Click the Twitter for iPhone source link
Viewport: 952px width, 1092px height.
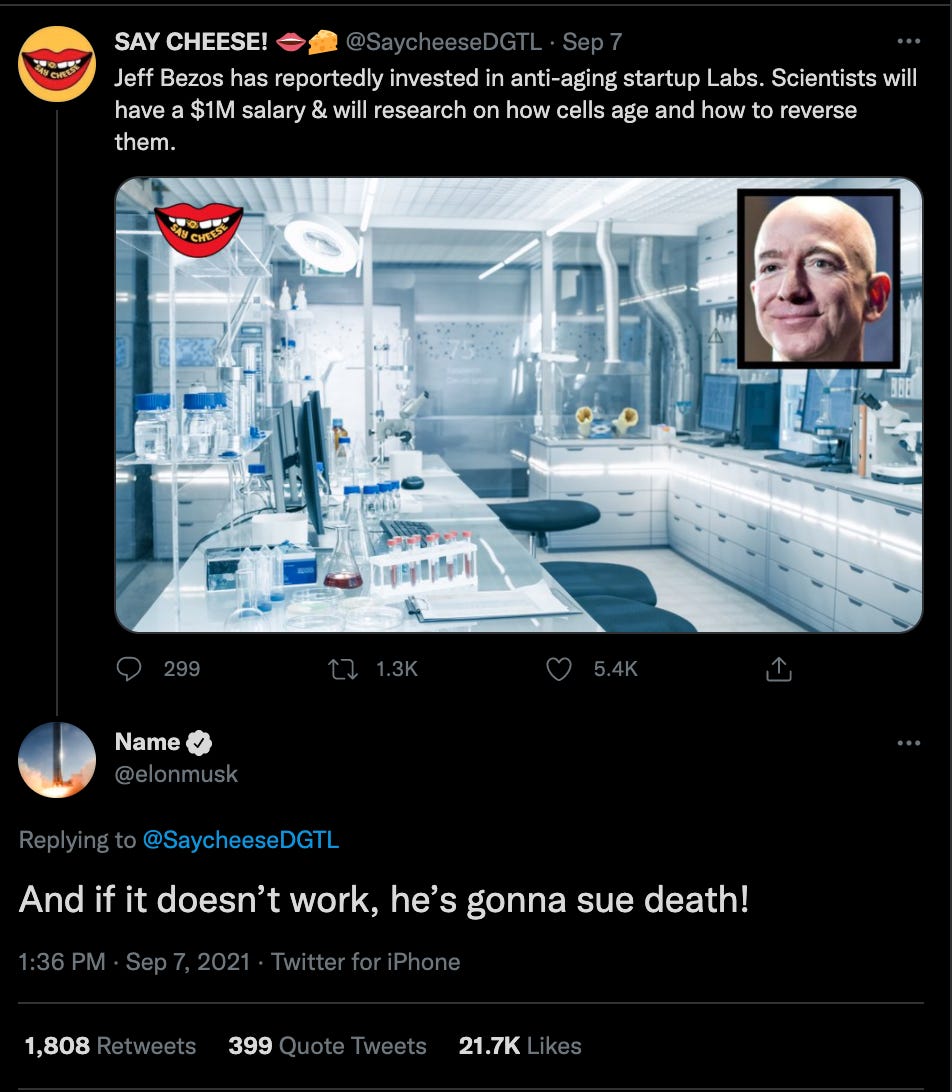pos(366,962)
